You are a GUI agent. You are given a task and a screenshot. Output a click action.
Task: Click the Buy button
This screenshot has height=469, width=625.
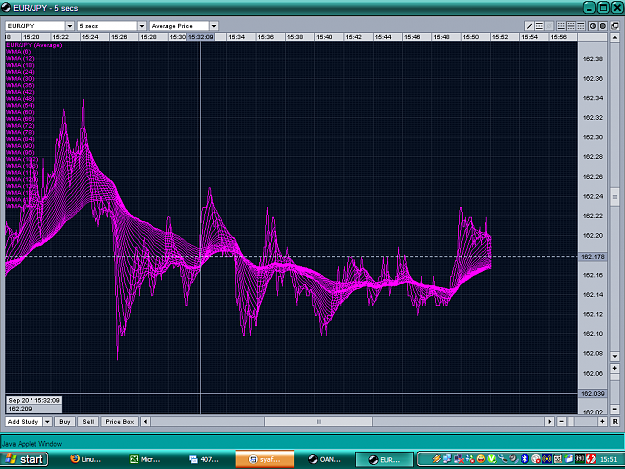65,422
